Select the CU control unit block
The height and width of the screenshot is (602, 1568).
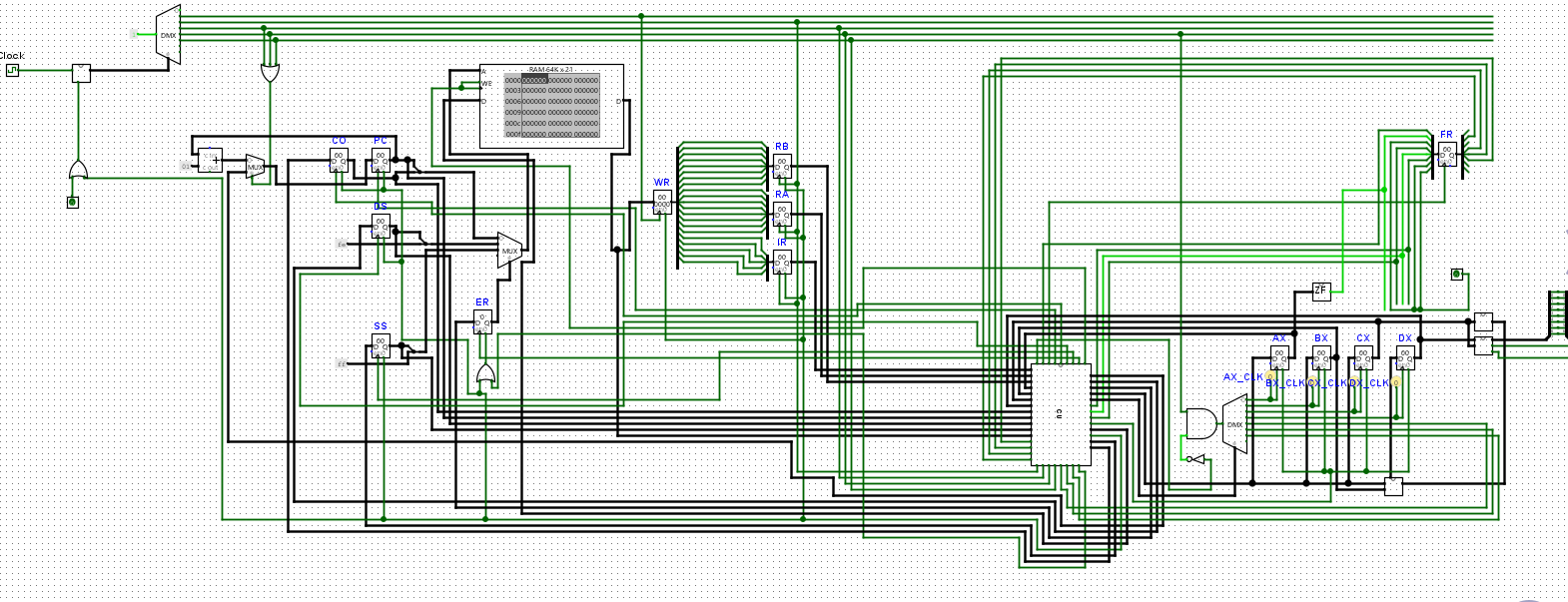1061,414
